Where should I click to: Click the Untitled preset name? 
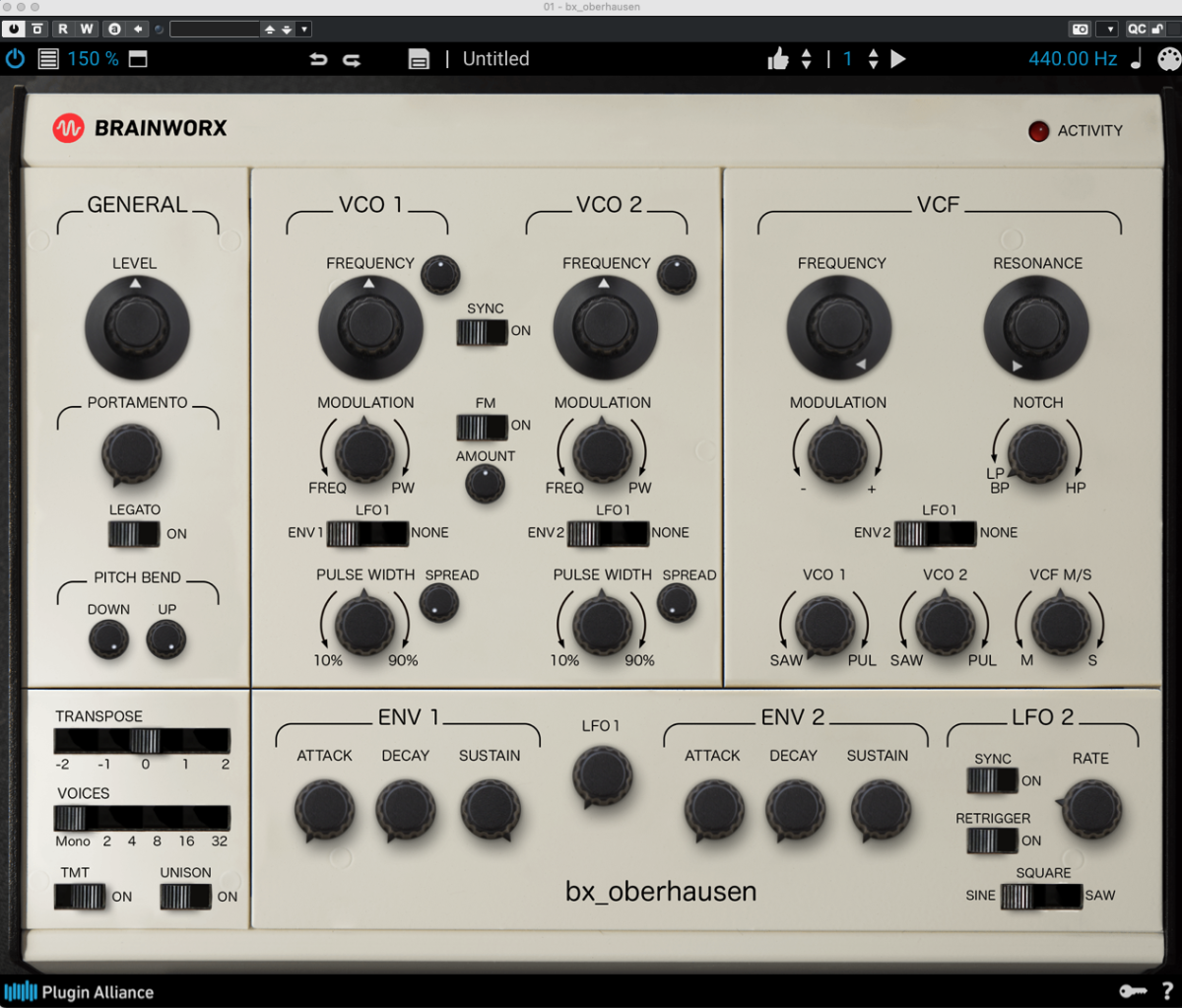(x=496, y=59)
